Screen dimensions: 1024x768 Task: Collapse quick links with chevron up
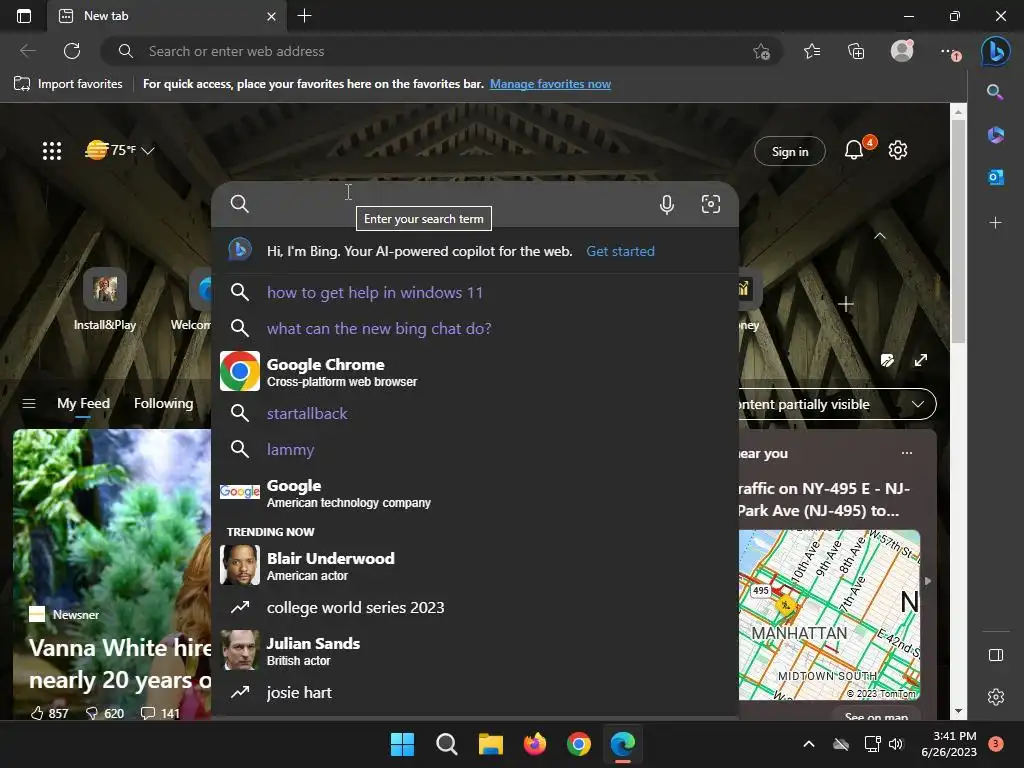[880, 236]
